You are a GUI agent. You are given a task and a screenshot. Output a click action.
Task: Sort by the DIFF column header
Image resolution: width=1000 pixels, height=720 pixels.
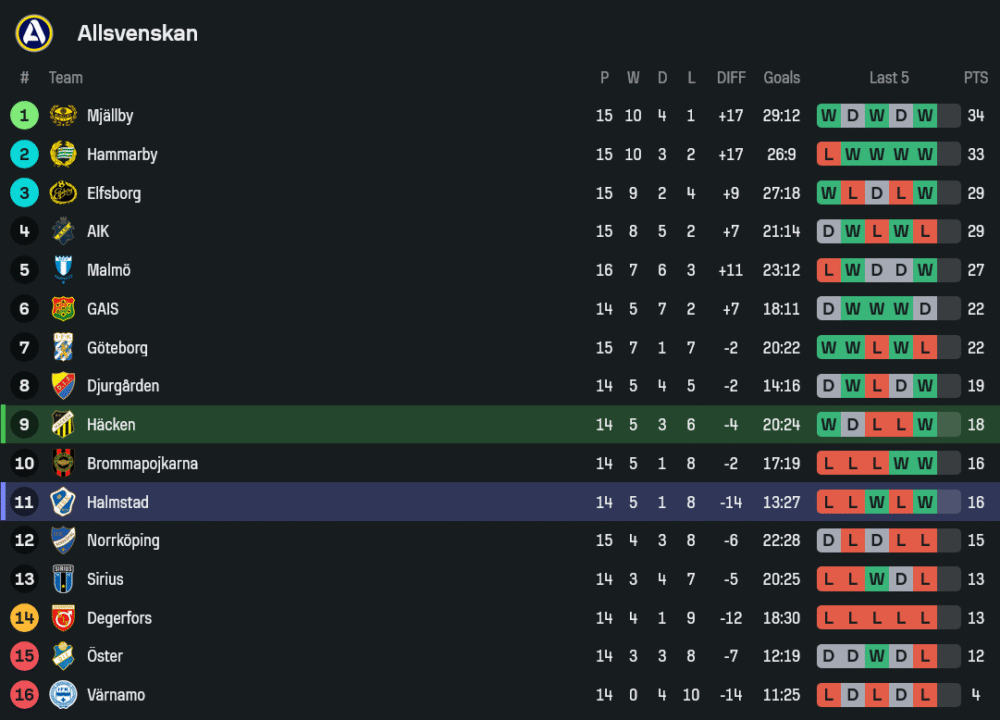click(x=731, y=78)
